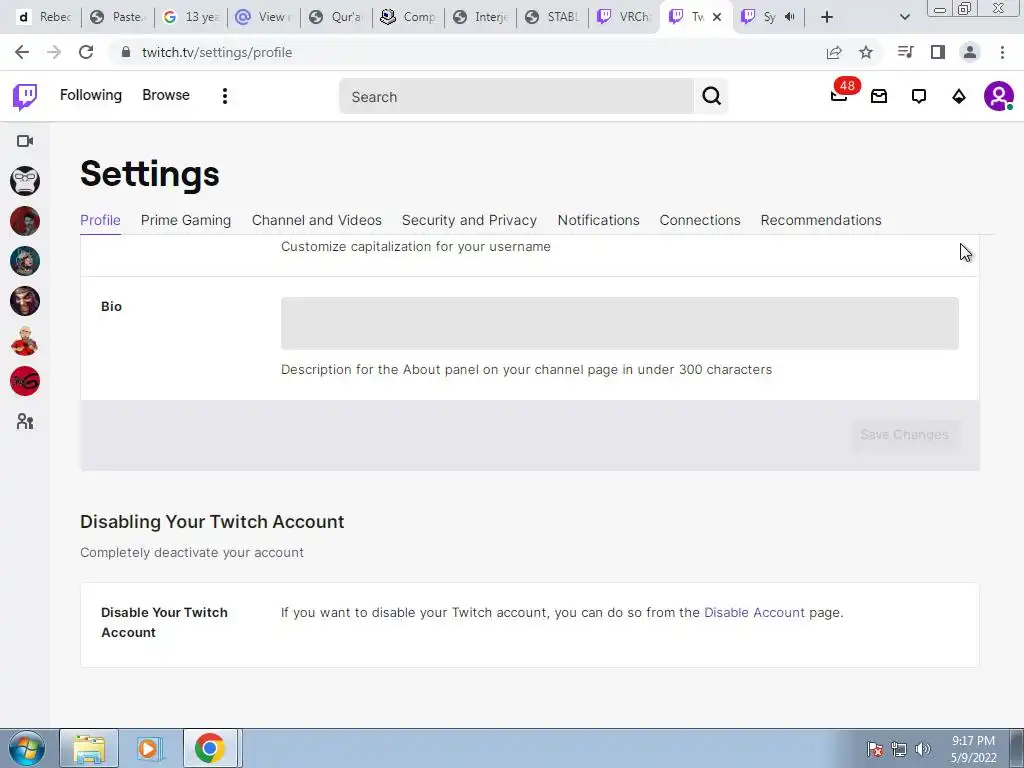Viewport: 1024px width, 768px height.
Task: Click the site lock icon in address bar
Action: [x=126, y=52]
